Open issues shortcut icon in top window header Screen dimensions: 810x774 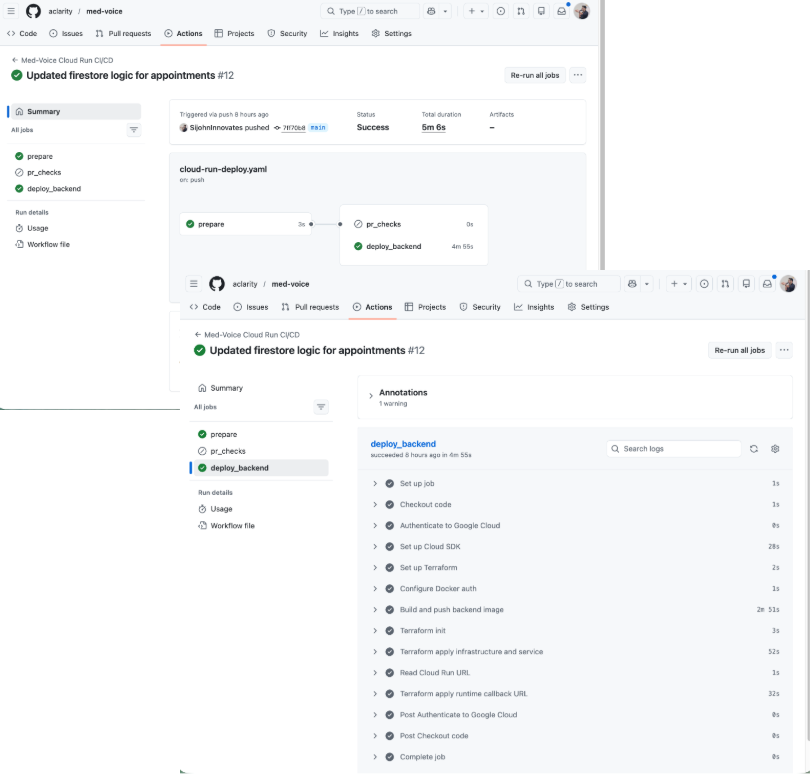(x=501, y=11)
